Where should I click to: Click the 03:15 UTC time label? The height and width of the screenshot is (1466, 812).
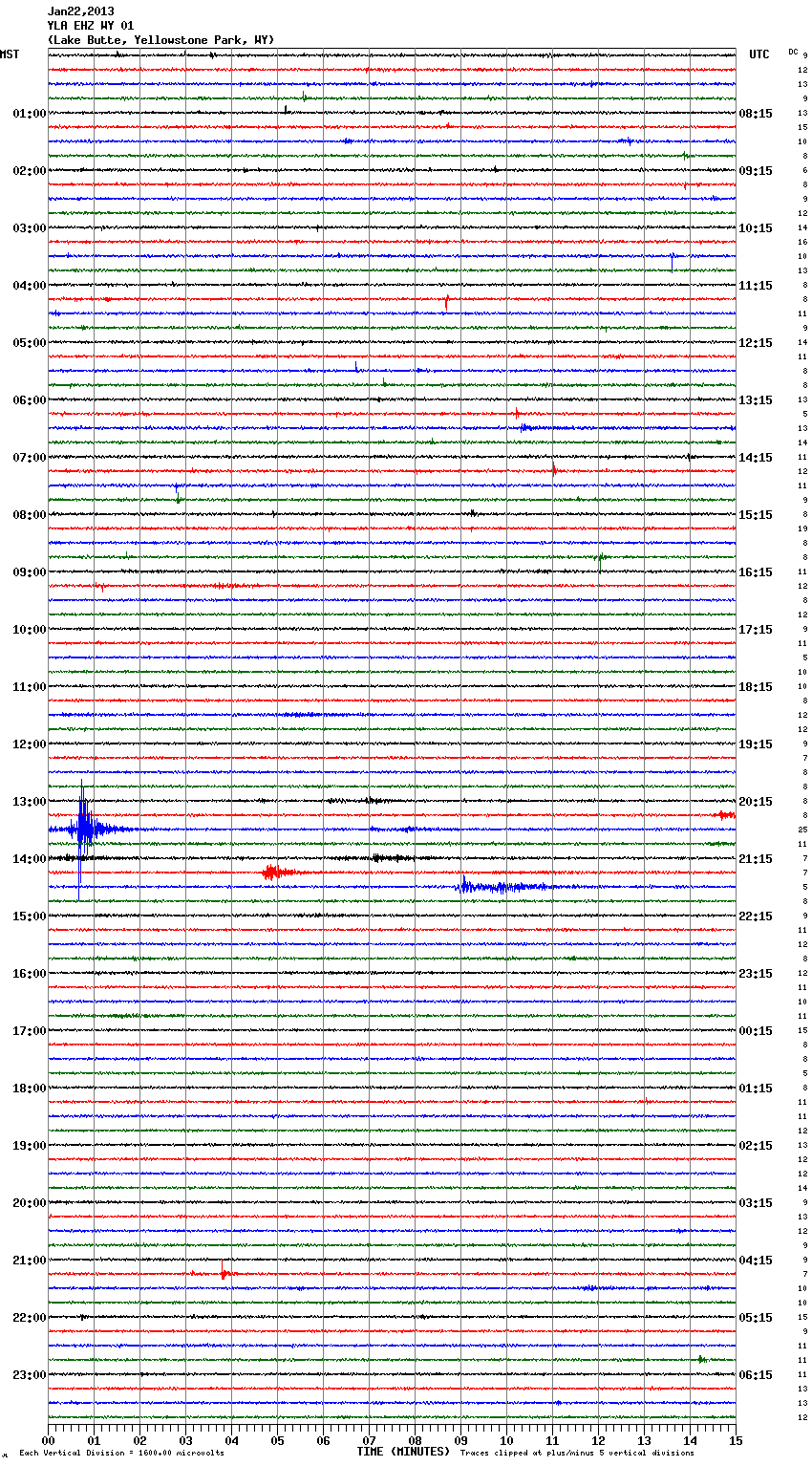point(756,1203)
